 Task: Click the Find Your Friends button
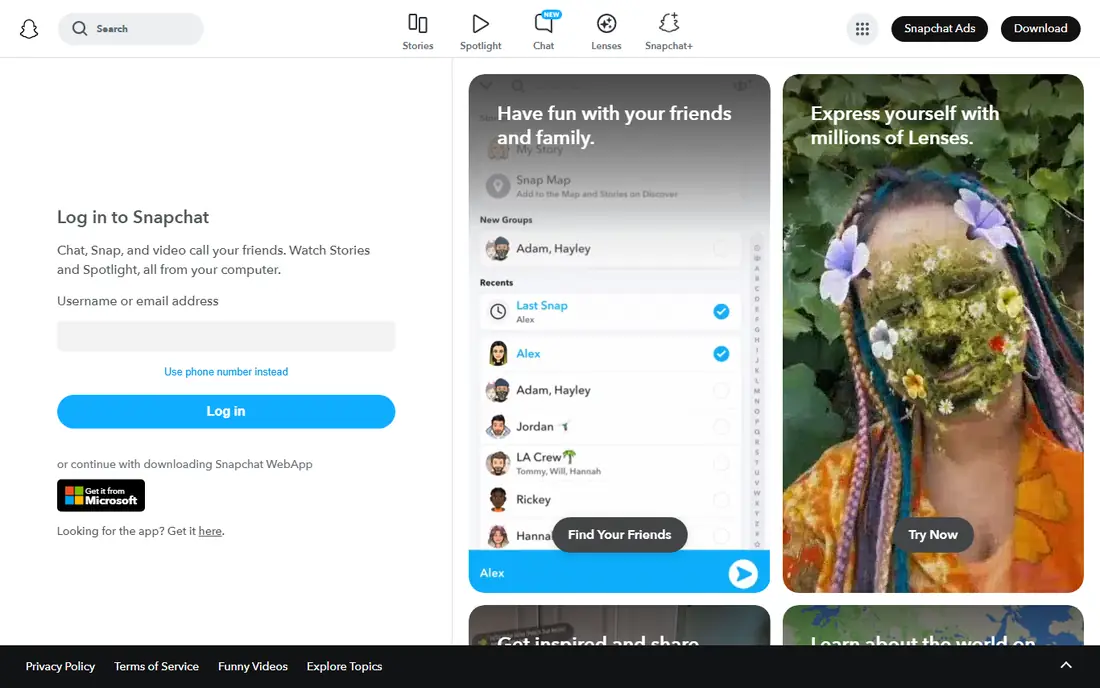pos(619,534)
